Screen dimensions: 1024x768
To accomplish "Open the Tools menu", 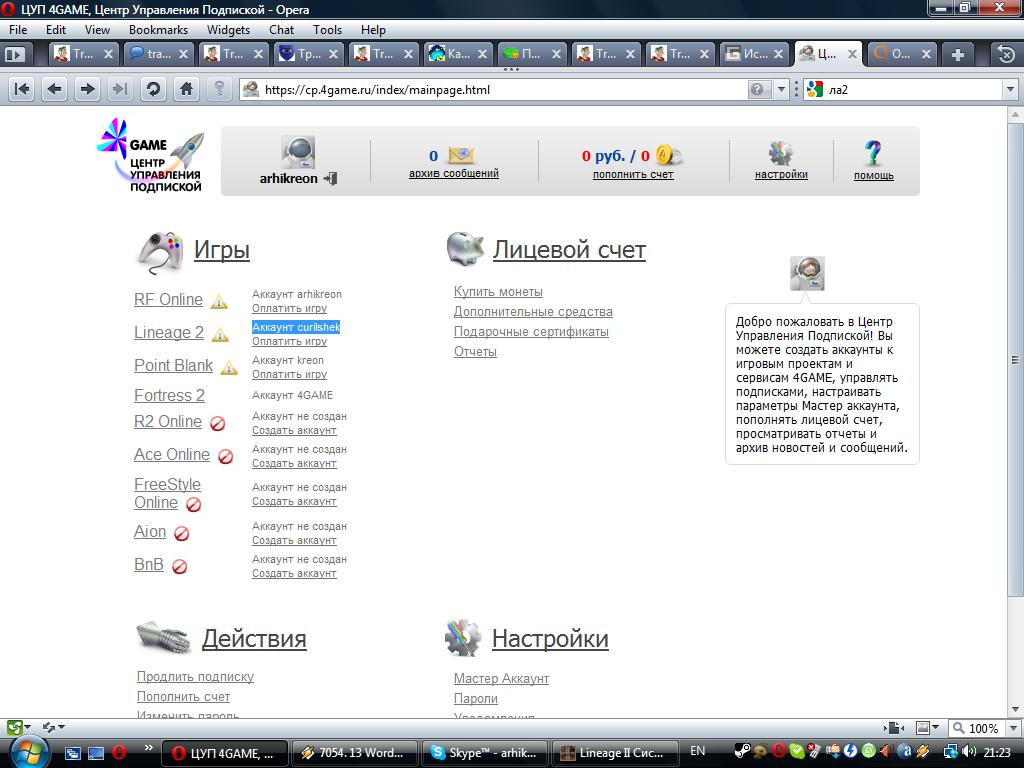I will 327,29.
